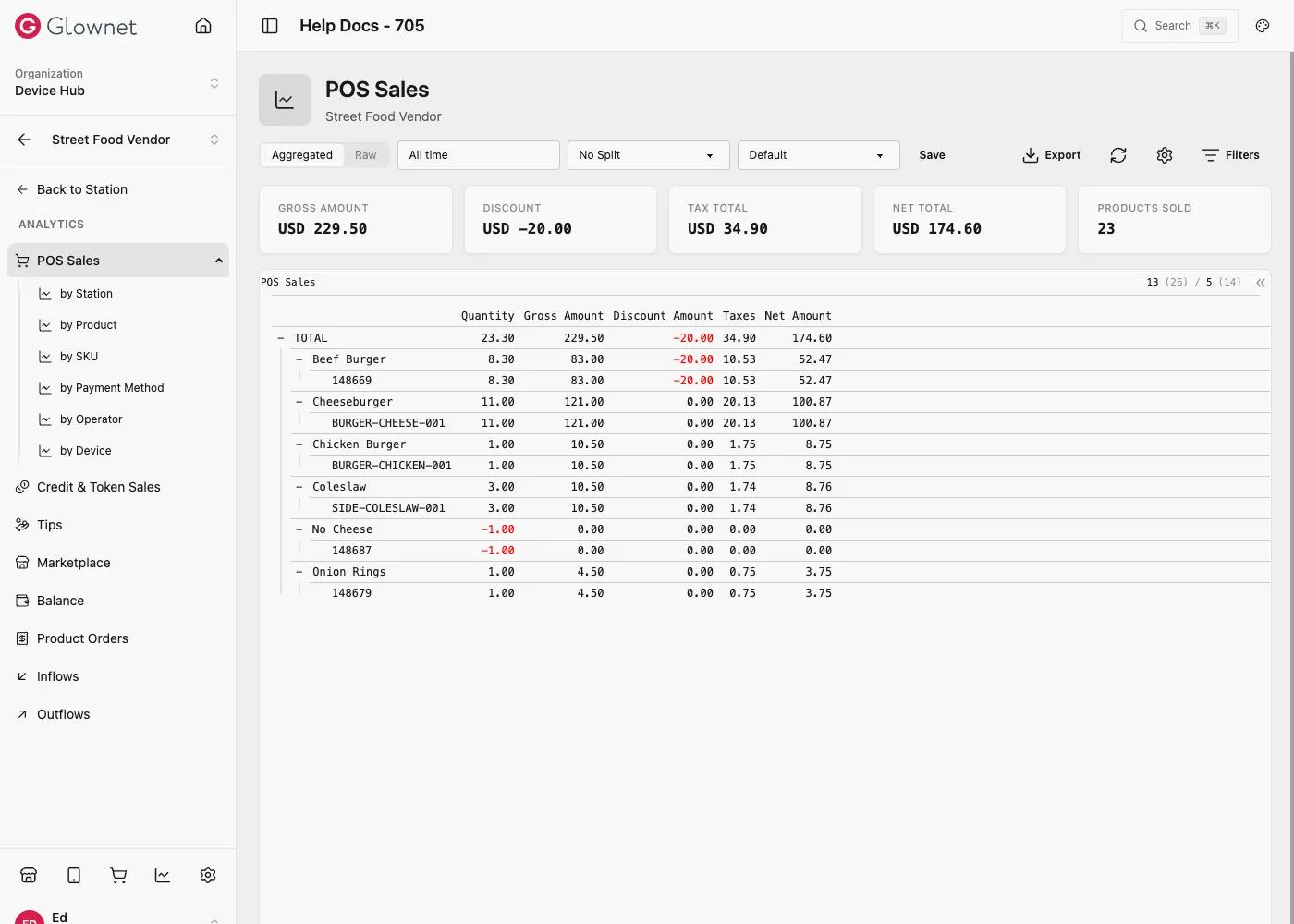Open the analytics chart icon in bottom bar

click(x=163, y=875)
